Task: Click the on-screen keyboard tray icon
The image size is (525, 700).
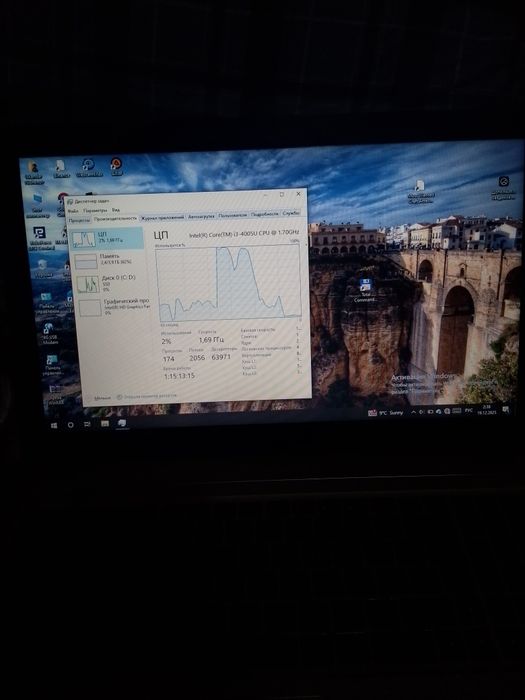Action: [x=456, y=411]
